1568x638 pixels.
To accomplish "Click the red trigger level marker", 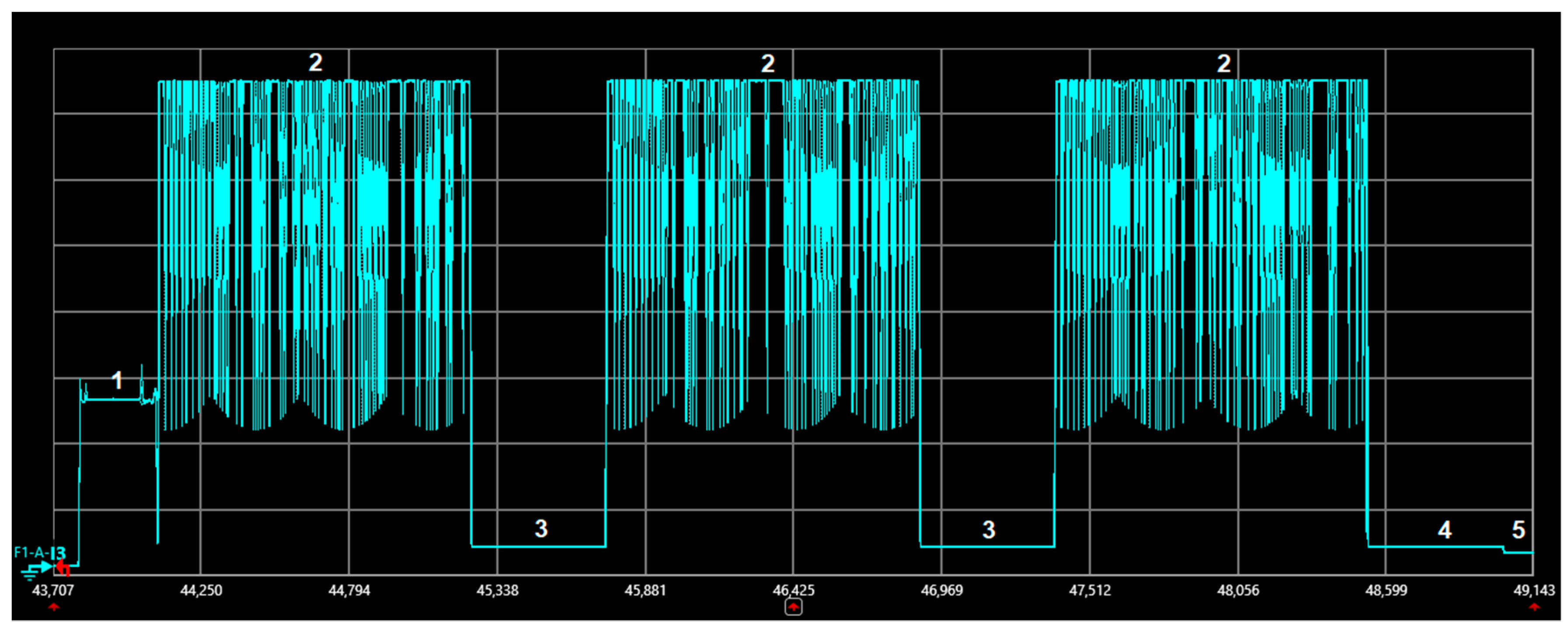I will 62,568.
